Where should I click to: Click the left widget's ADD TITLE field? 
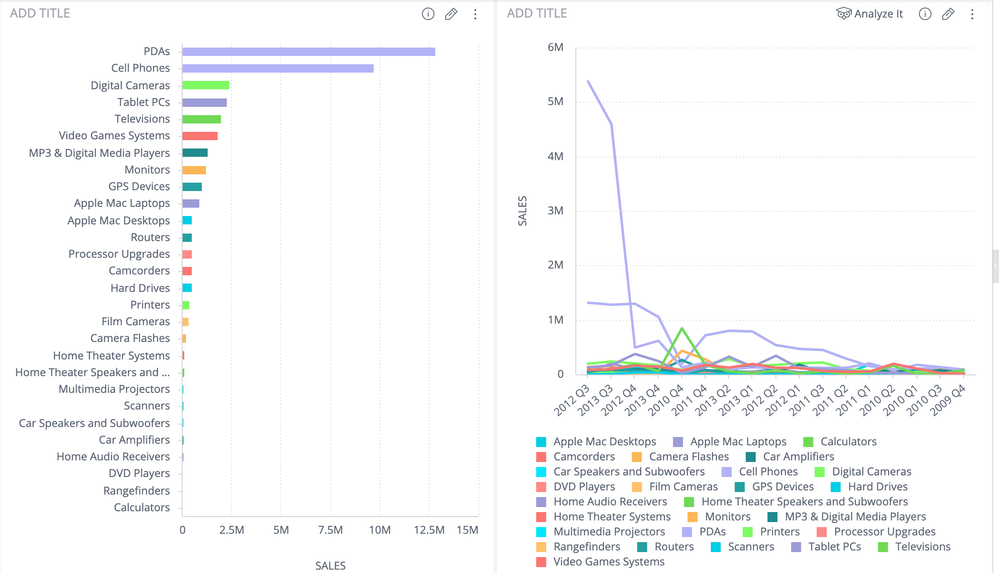[x=40, y=14]
